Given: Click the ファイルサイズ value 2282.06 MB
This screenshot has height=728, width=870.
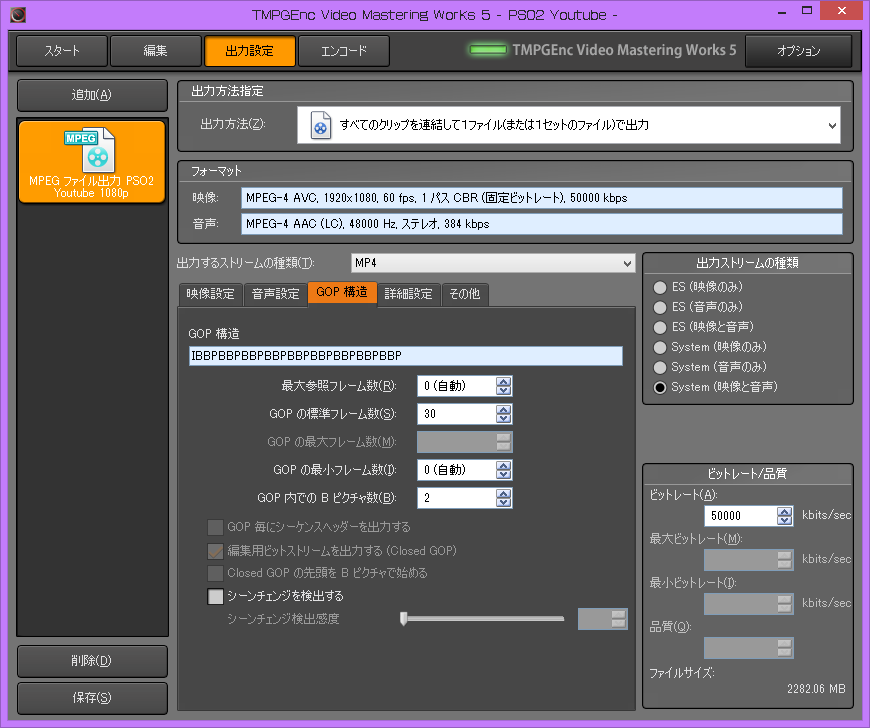Looking at the screenshot, I should (x=816, y=689).
